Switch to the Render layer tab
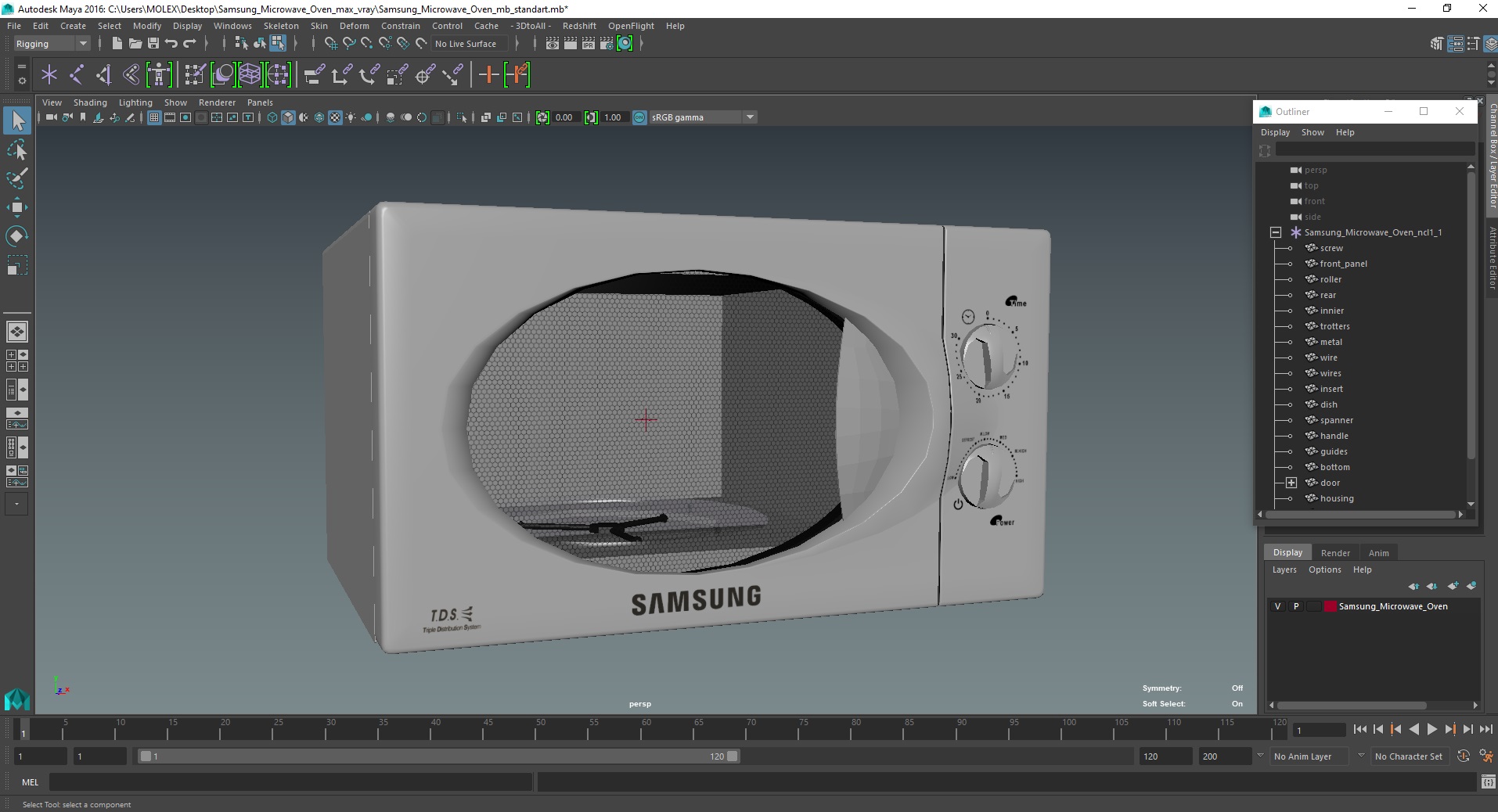Viewport: 1498px width, 812px height. coord(1335,552)
